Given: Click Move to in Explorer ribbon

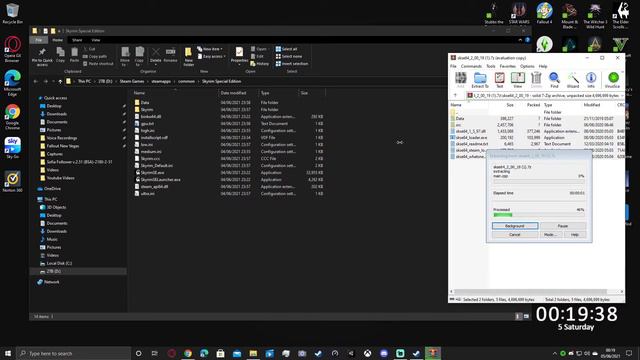Looking at the screenshot, I should click(x=125, y=57).
